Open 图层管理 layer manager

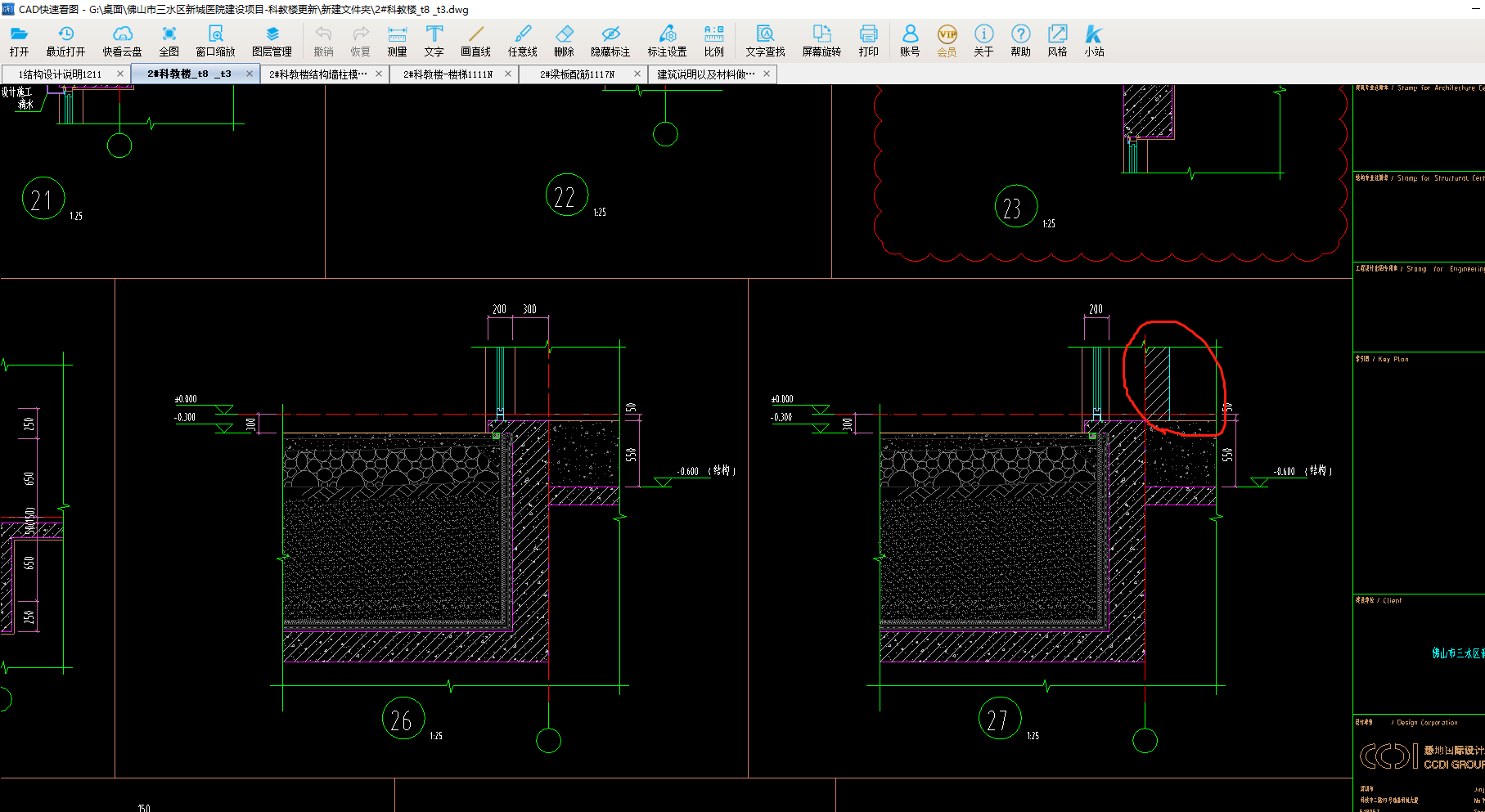pos(272,40)
